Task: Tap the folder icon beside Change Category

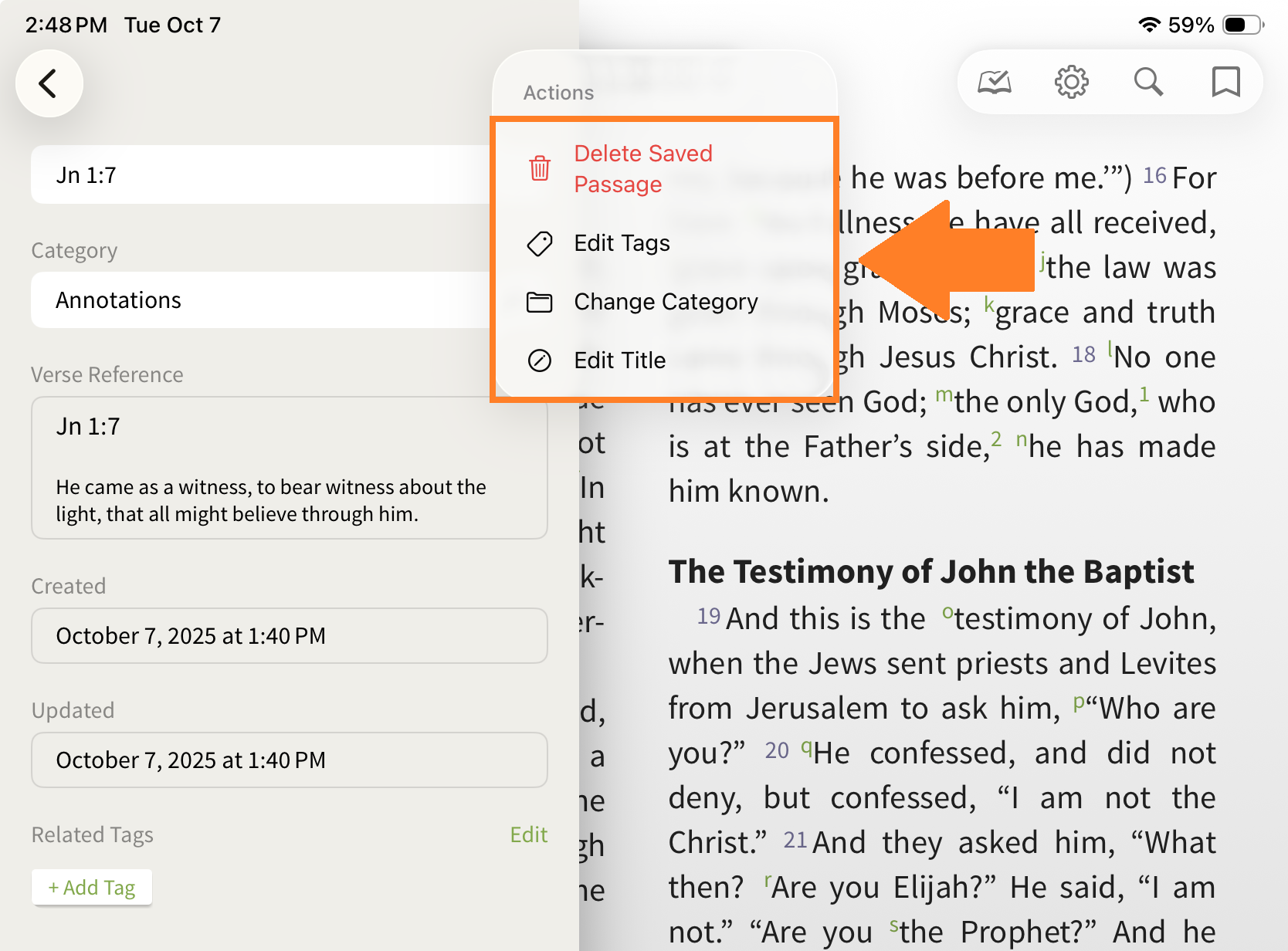Action: coord(540,302)
